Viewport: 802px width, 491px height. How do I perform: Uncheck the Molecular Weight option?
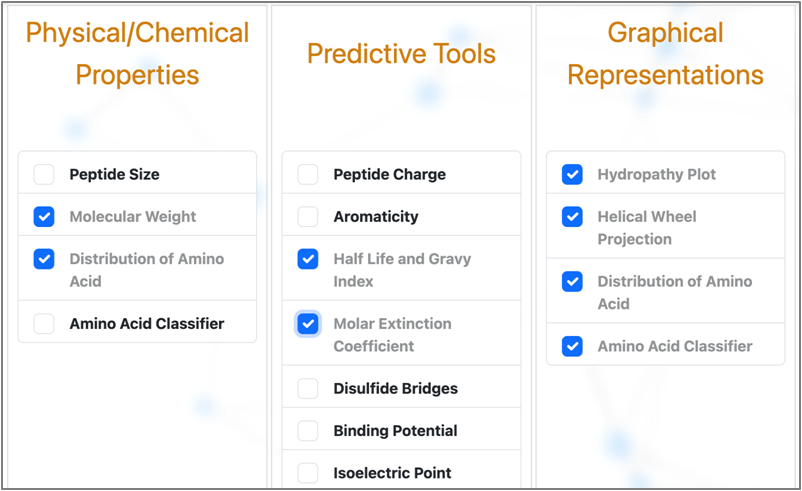[x=44, y=217]
